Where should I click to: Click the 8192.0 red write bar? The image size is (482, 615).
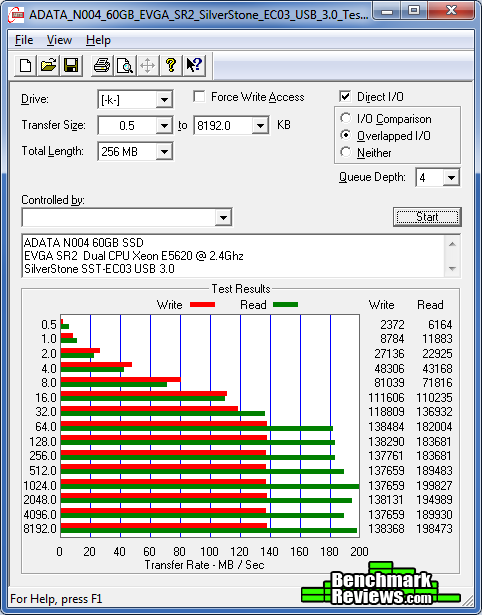click(x=164, y=526)
